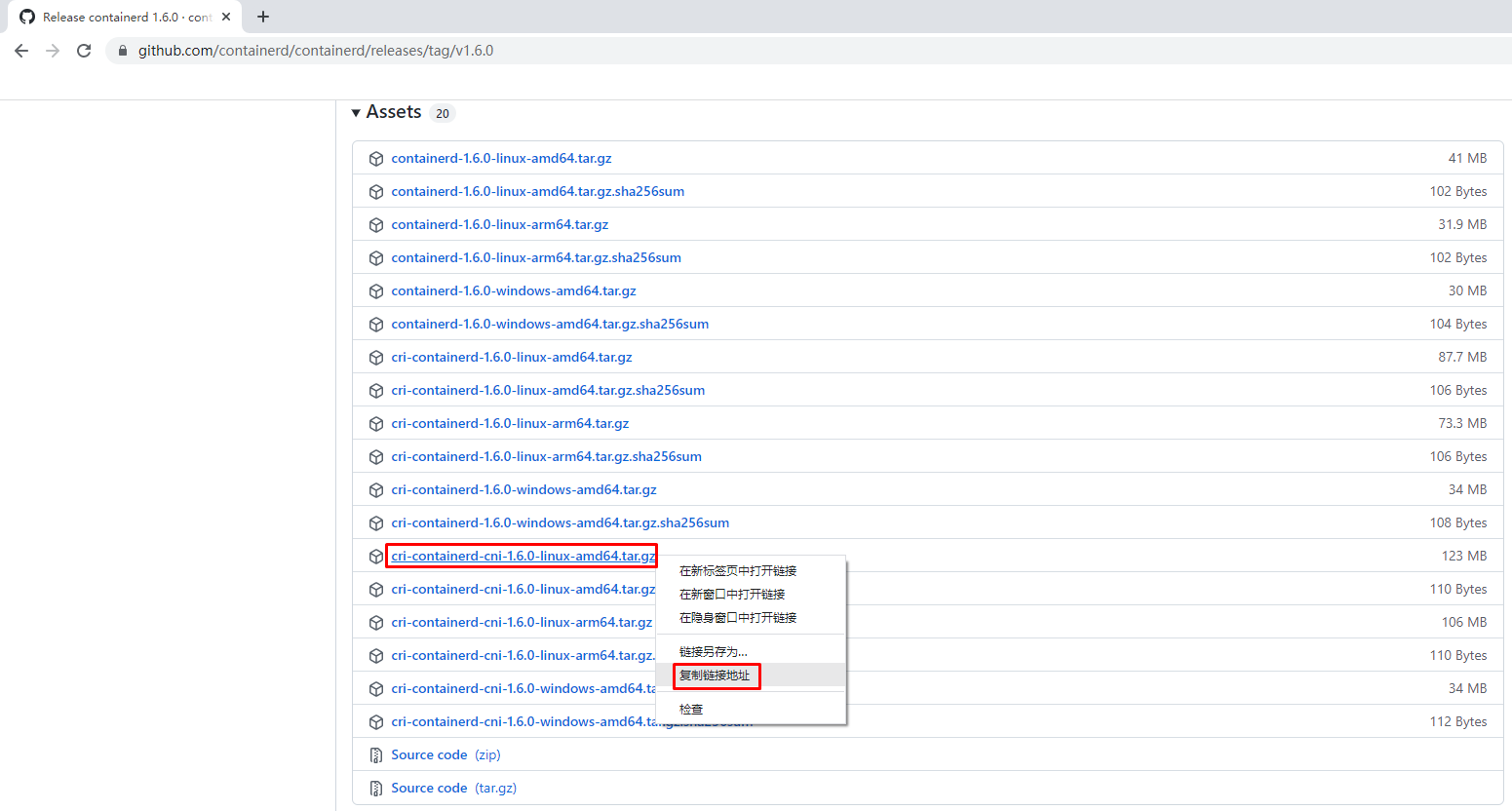Select 链接另存为... in context menu
This screenshot has height=811, width=1512.
[x=713, y=651]
